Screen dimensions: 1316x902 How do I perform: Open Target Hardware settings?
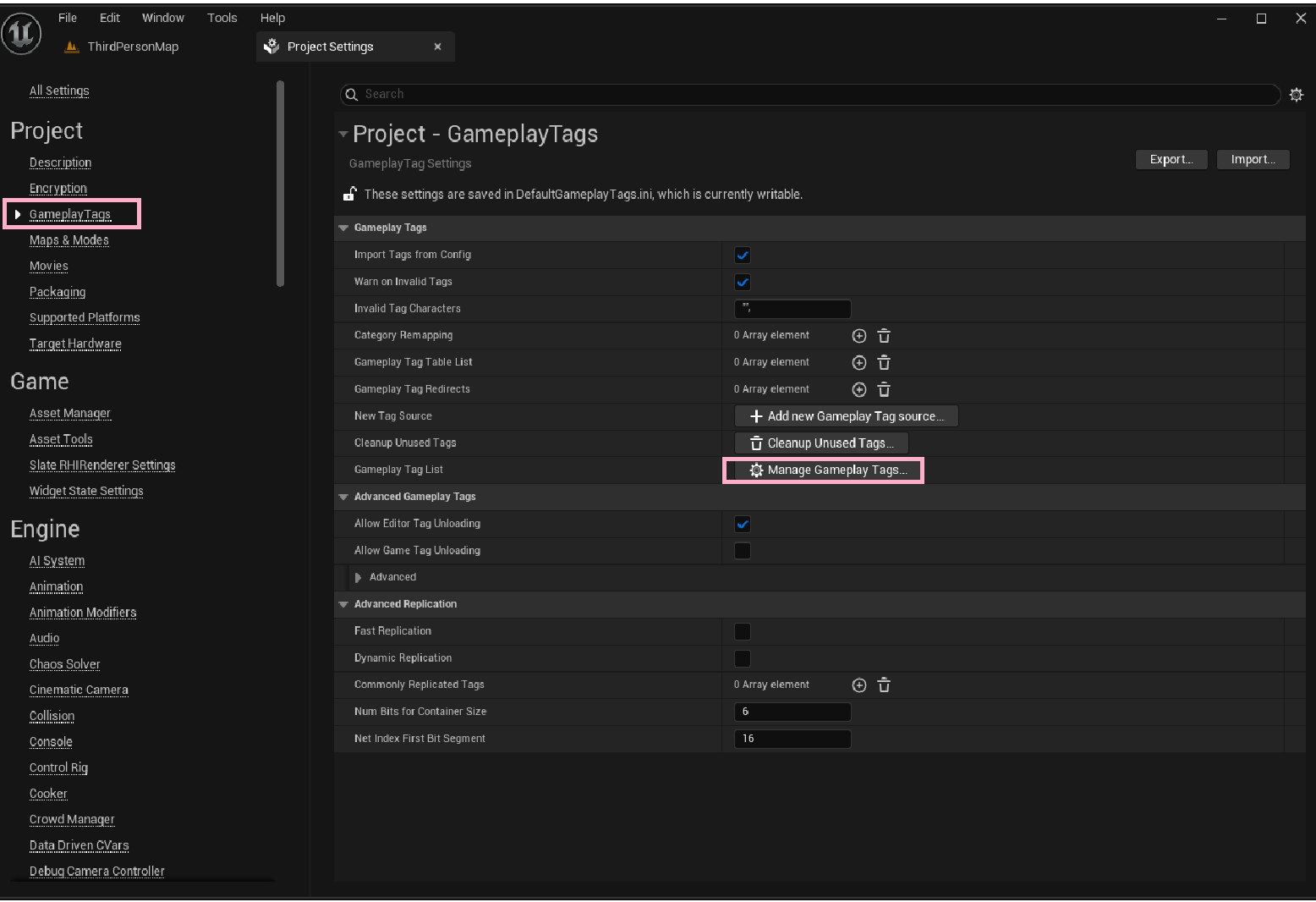tap(75, 344)
